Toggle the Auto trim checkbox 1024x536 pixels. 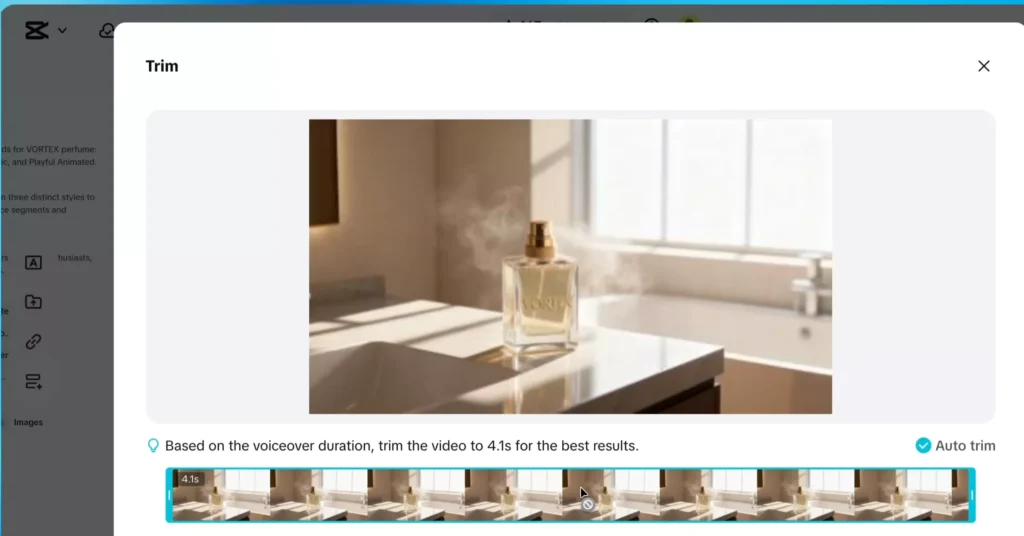point(923,446)
